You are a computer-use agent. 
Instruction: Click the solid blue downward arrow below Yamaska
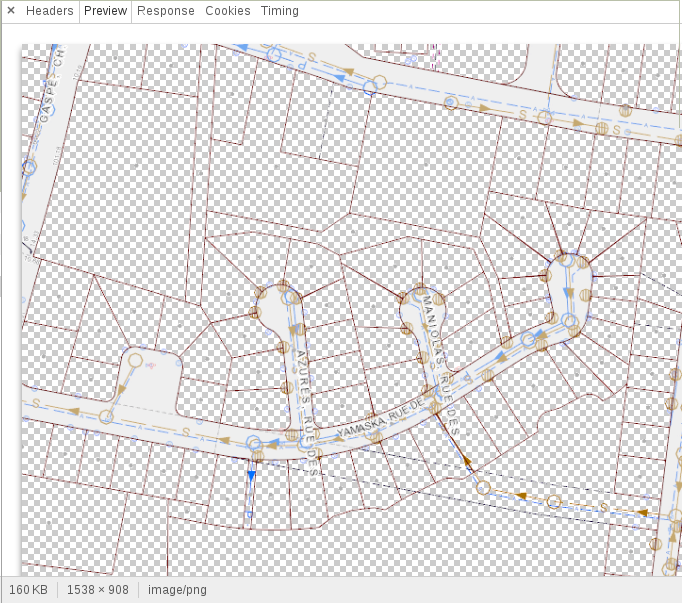point(251,477)
